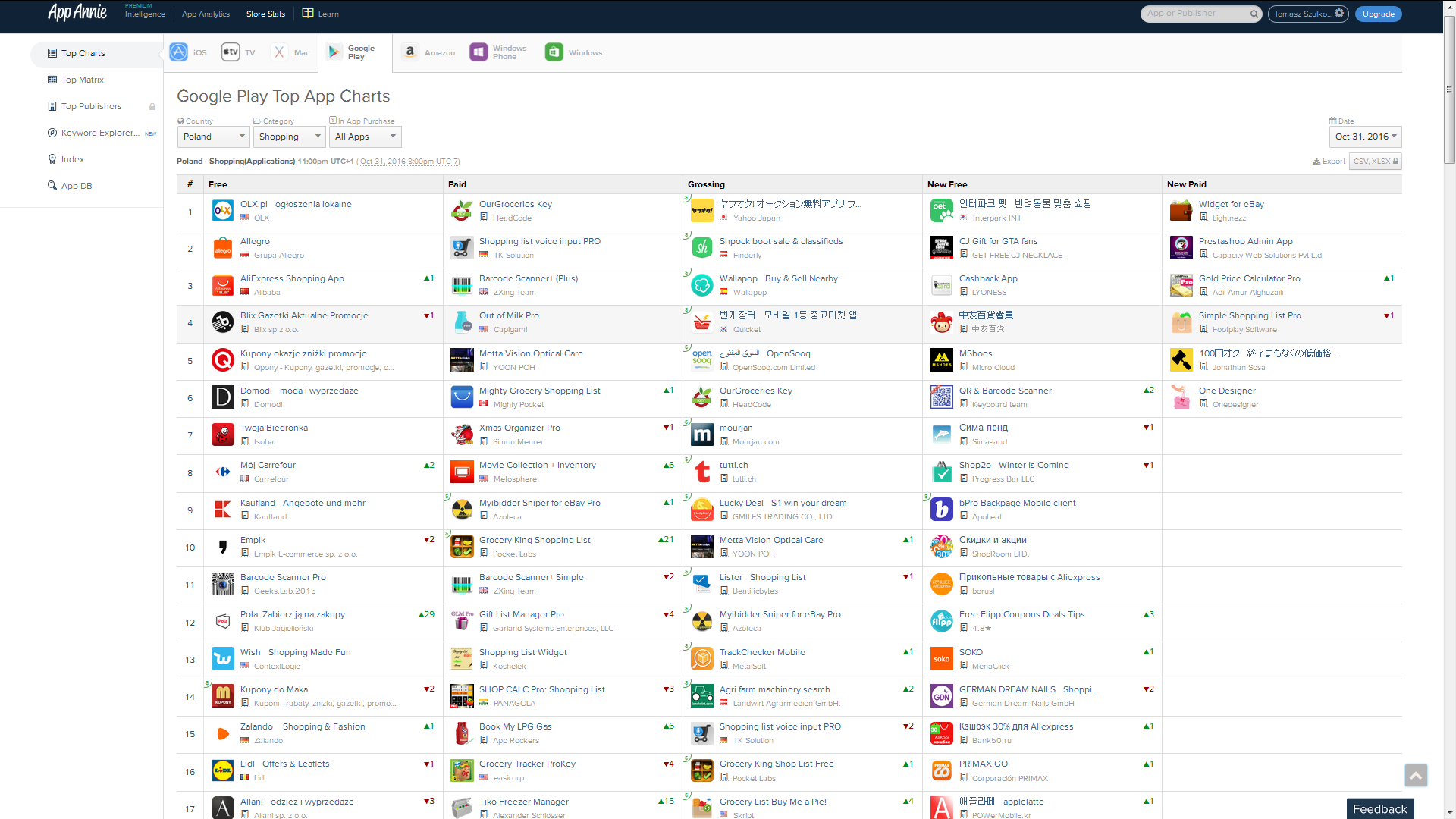Viewport: 1456px width, 819px height.
Task: Click the iOS App Store icon
Action: (179, 52)
